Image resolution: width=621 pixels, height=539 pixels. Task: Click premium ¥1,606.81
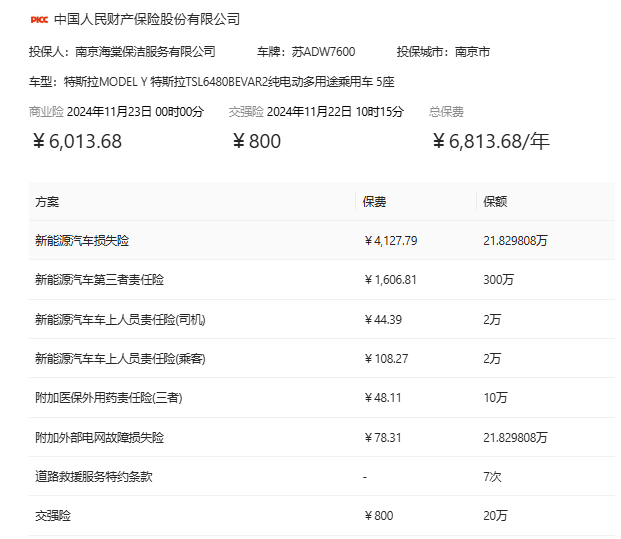coord(390,280)
